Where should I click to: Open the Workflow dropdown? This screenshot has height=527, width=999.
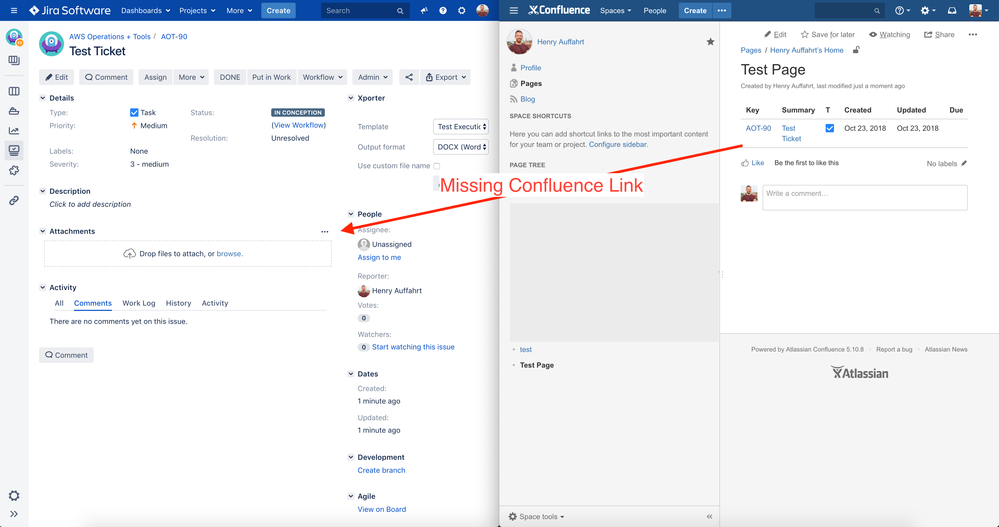point(322,77)
